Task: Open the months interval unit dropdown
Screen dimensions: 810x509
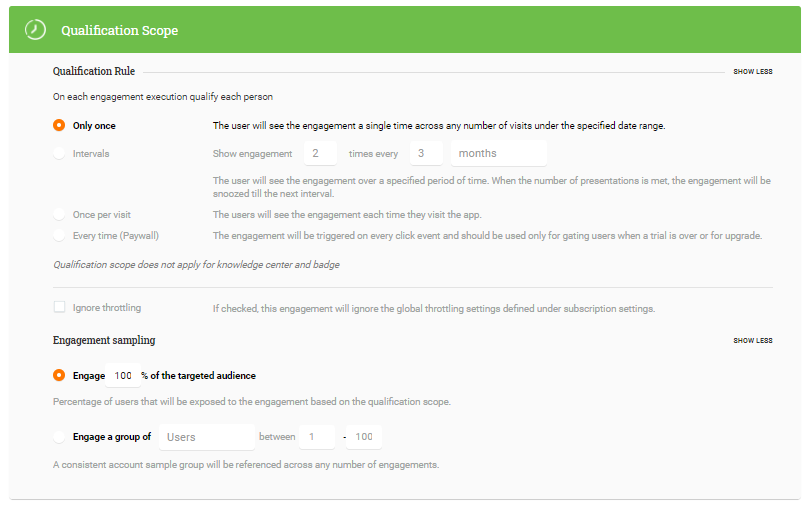Action: coord(499,153)
